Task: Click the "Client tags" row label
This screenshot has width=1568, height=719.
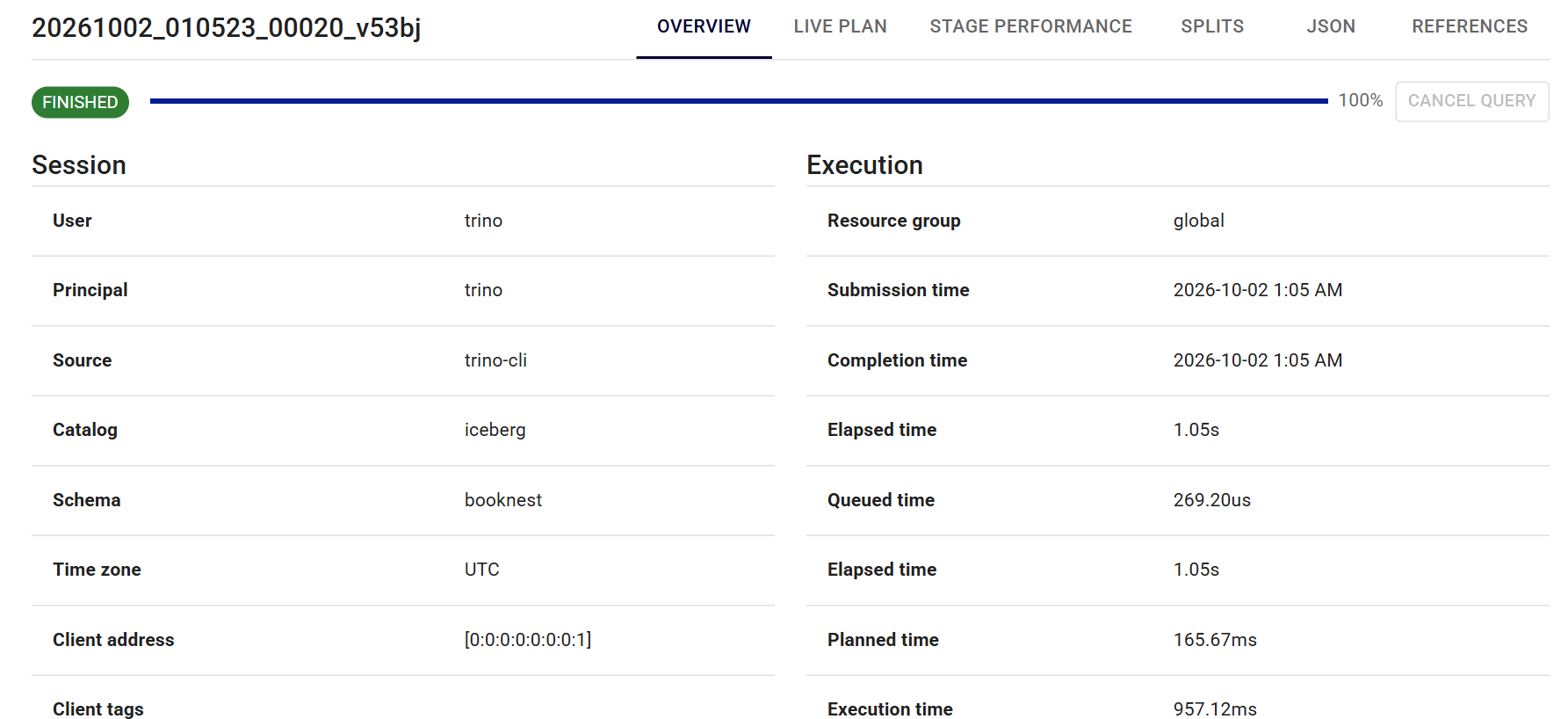Action: pos(98,709)
